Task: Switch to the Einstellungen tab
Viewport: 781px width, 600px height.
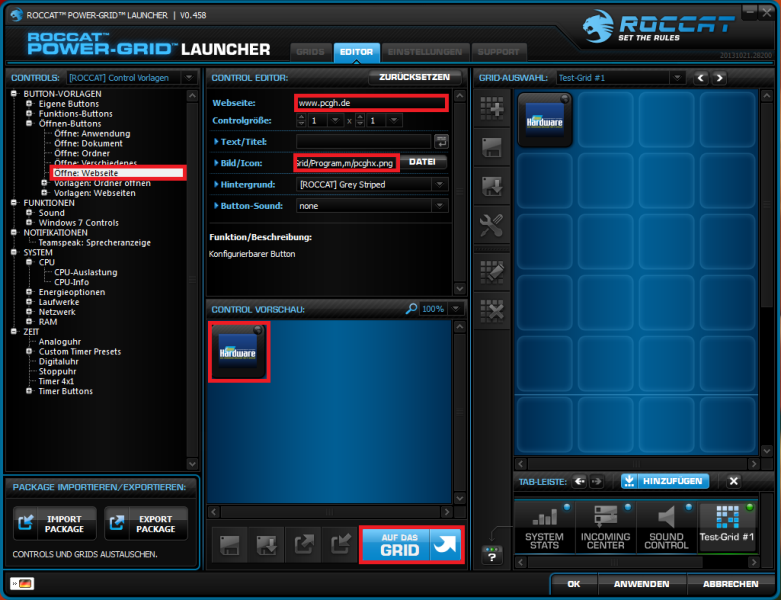Action: [x=425, y=52]
